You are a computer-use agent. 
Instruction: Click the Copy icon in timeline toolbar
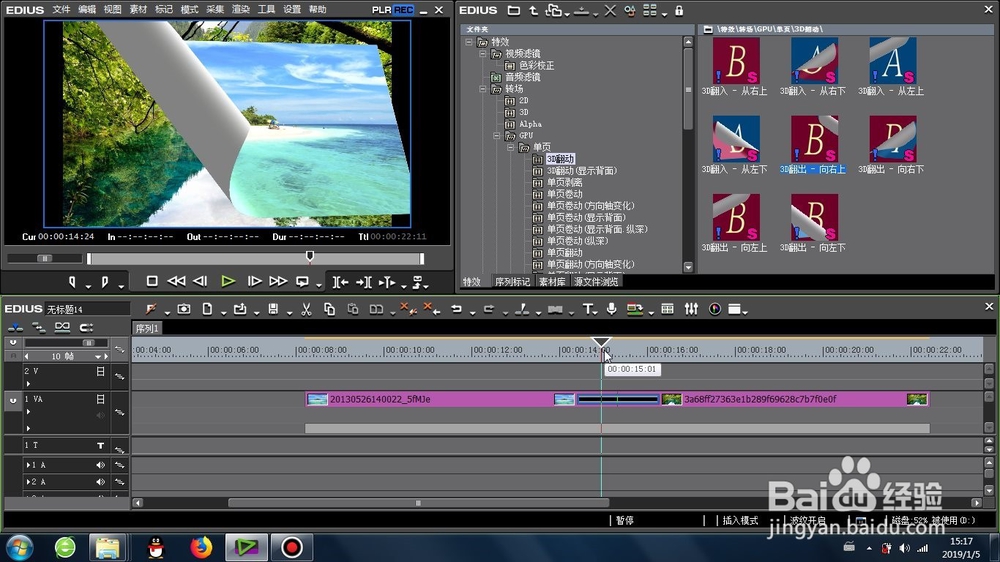(x=329, y=309)
